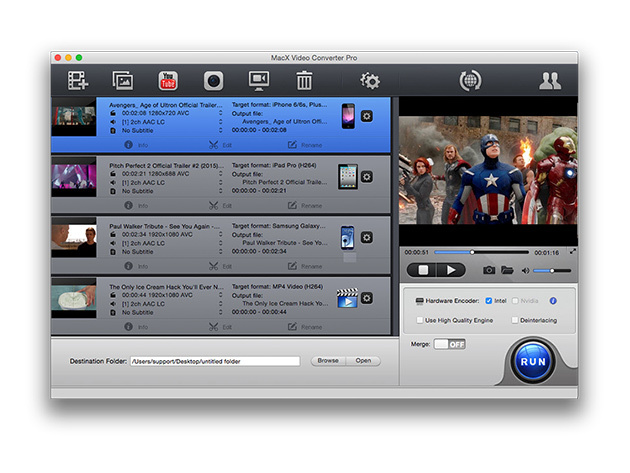The width and height of the screenshot is (630, 473).
Task: Take a snapshot with the camera icon
Action: pyautogui.click(x=489, y=270)
